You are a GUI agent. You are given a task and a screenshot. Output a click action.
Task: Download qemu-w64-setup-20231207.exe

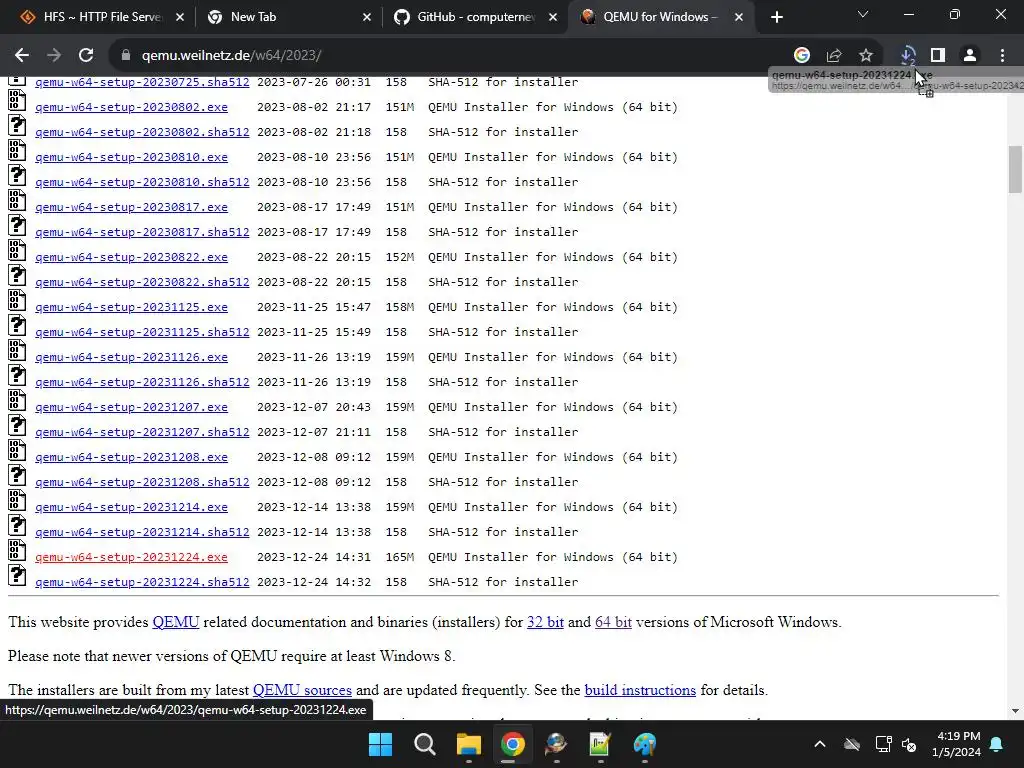point(131,407)
